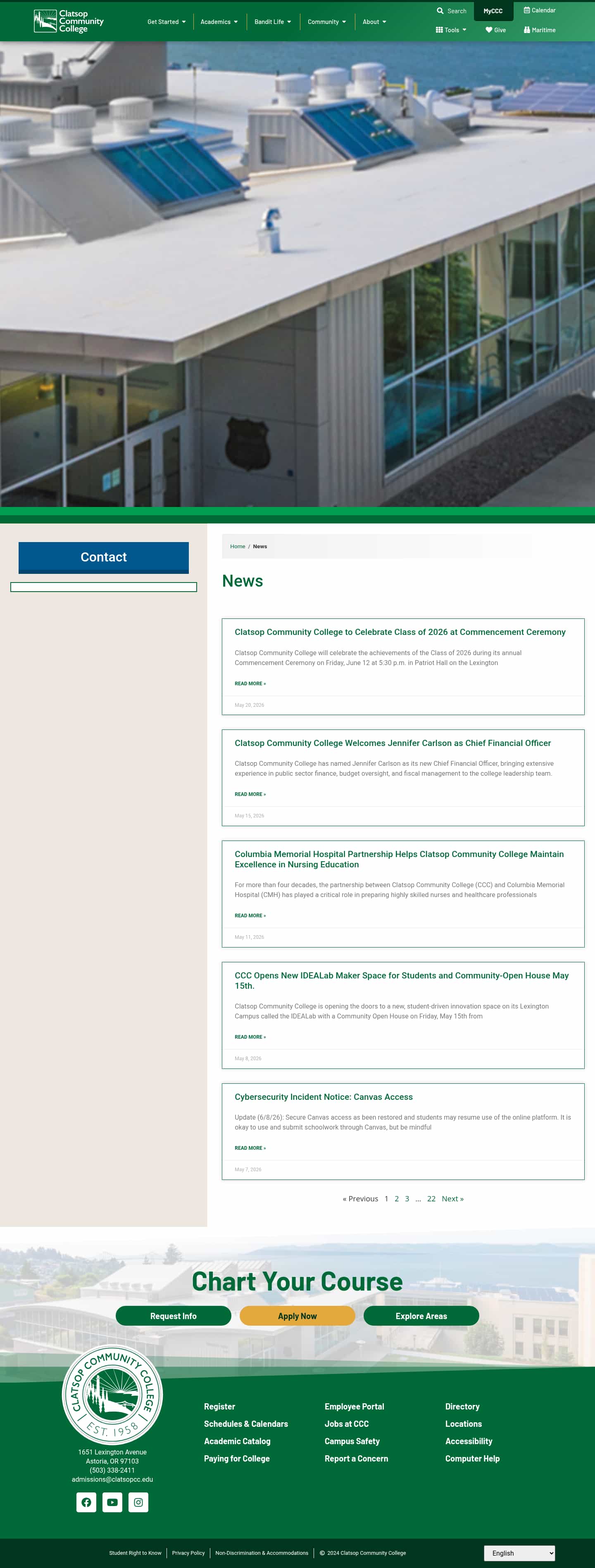
Task: Click the May 20, 2026 date text
Action: [249, 706]
